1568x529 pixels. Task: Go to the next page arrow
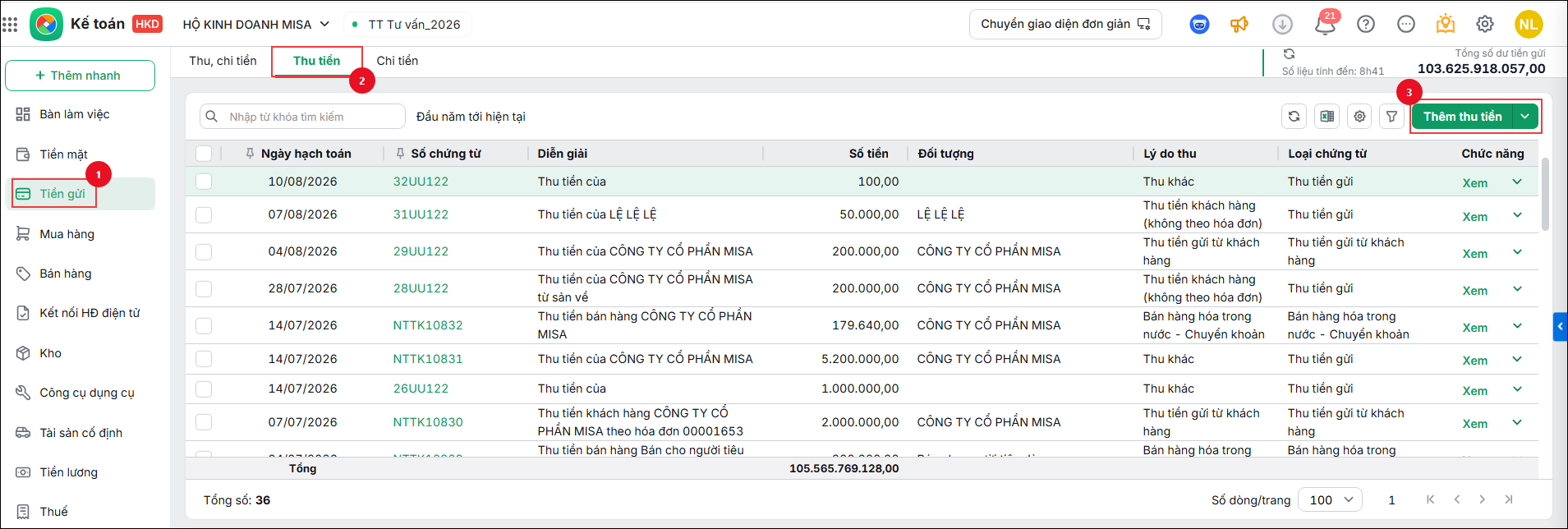1482,499
